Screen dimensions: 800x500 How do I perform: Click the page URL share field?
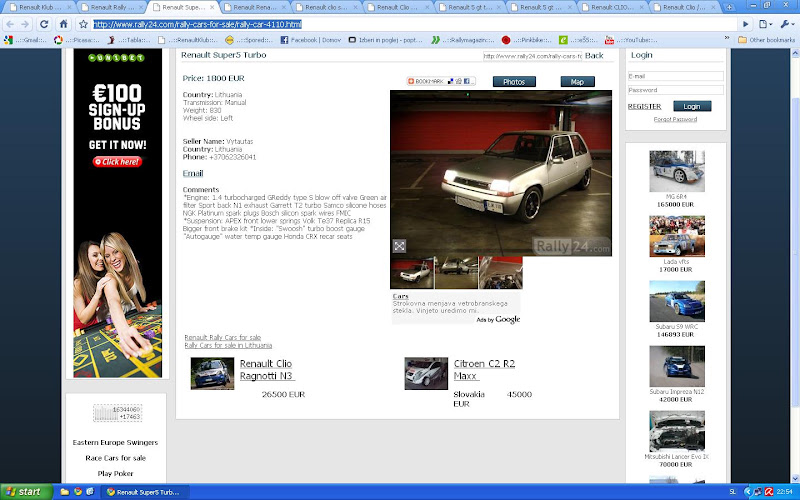[x=532, y=56]
